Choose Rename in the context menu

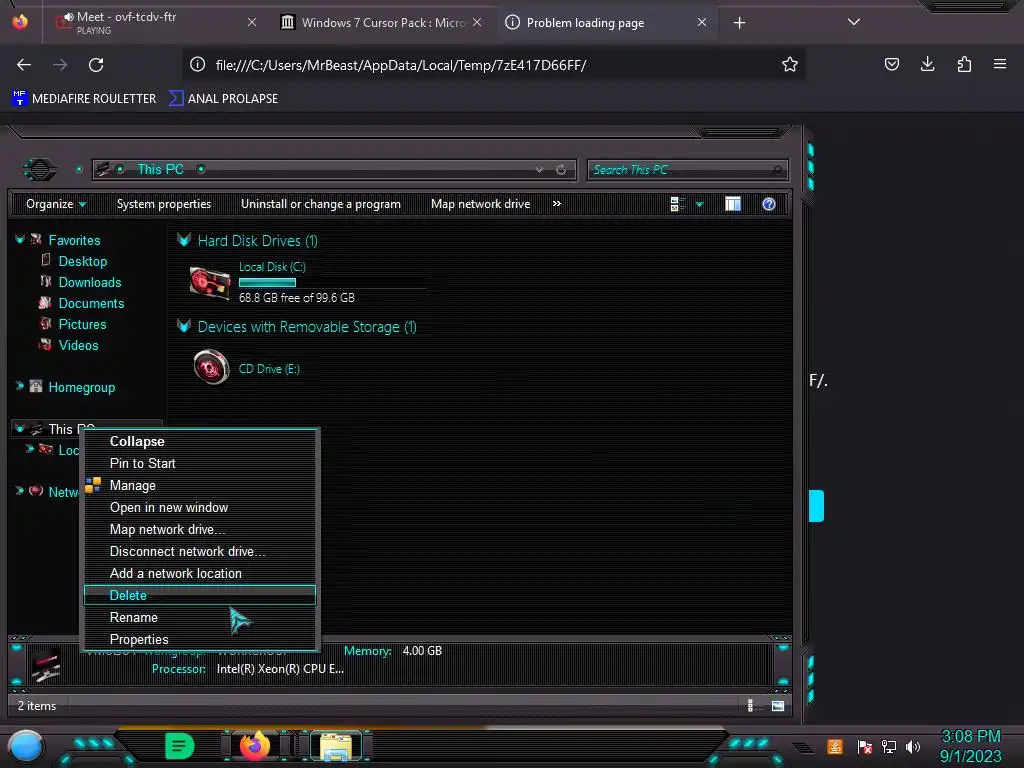tap(200, 618)
